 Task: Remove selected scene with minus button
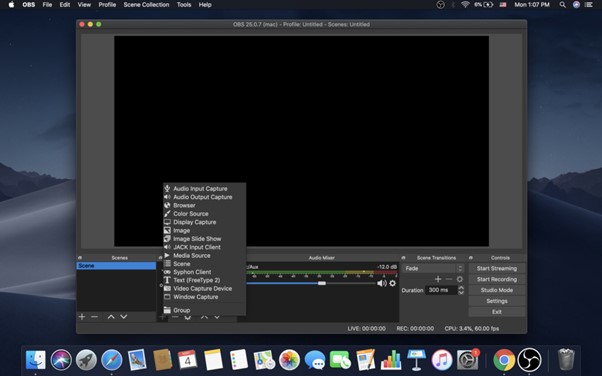coord(94,317)
